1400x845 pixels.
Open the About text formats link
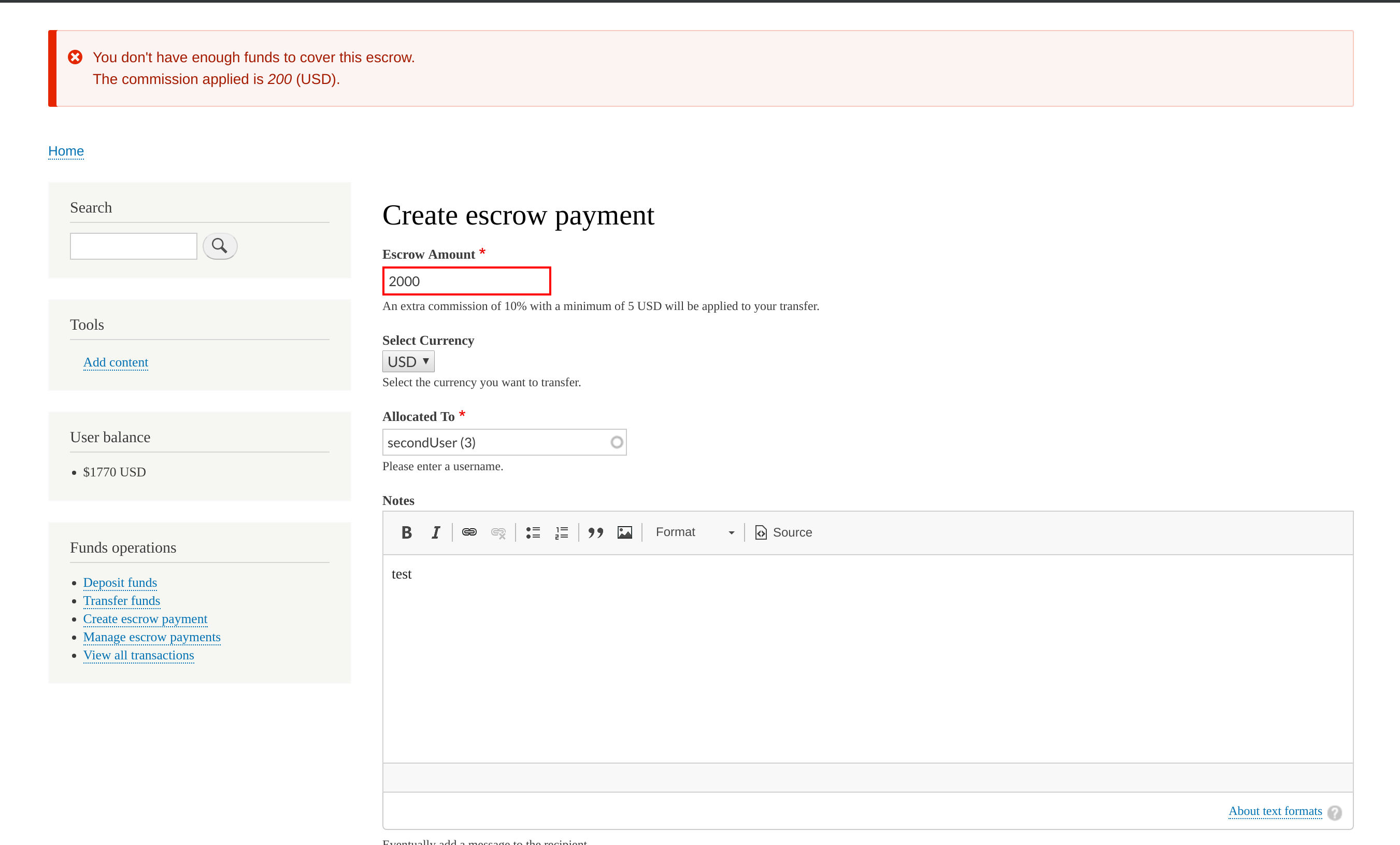(x=1275, y=811)
